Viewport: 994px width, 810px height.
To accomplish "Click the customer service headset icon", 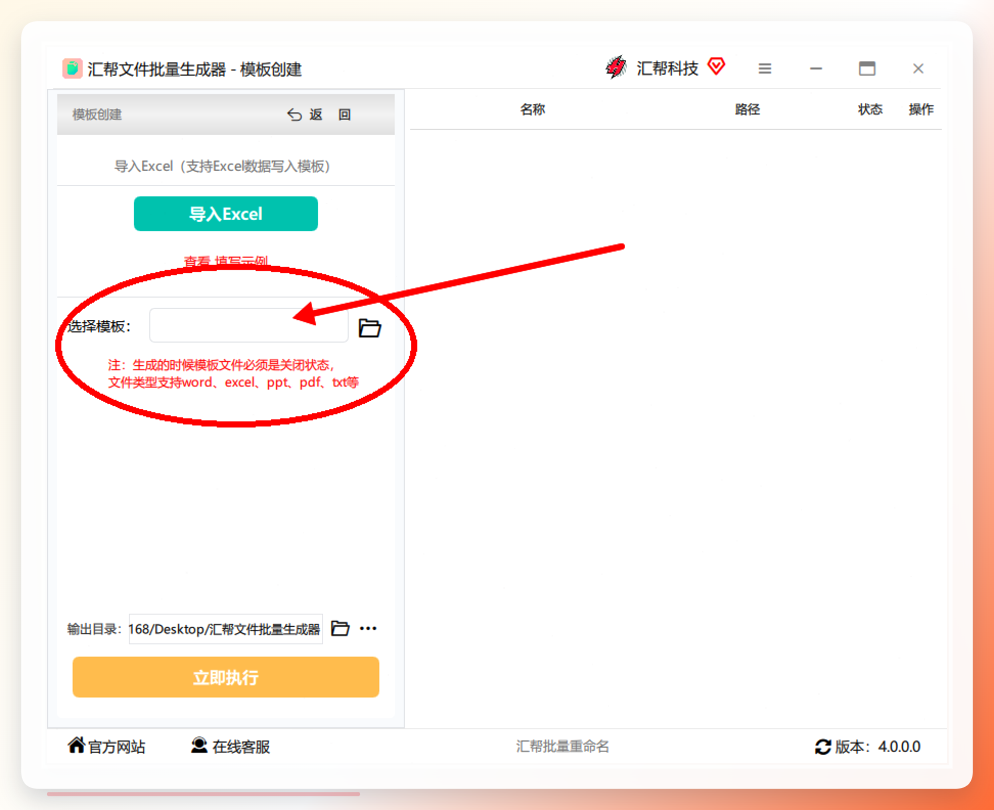I will click(x=199, y=745).
